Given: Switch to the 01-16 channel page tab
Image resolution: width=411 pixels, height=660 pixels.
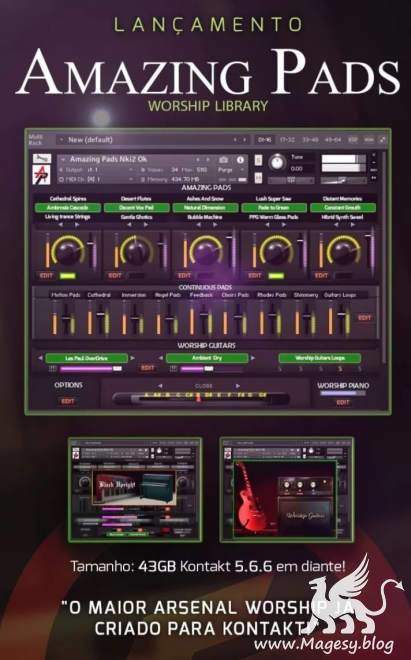Looking at the screenshot, I should pyautogui.click(x=265, y=140).
